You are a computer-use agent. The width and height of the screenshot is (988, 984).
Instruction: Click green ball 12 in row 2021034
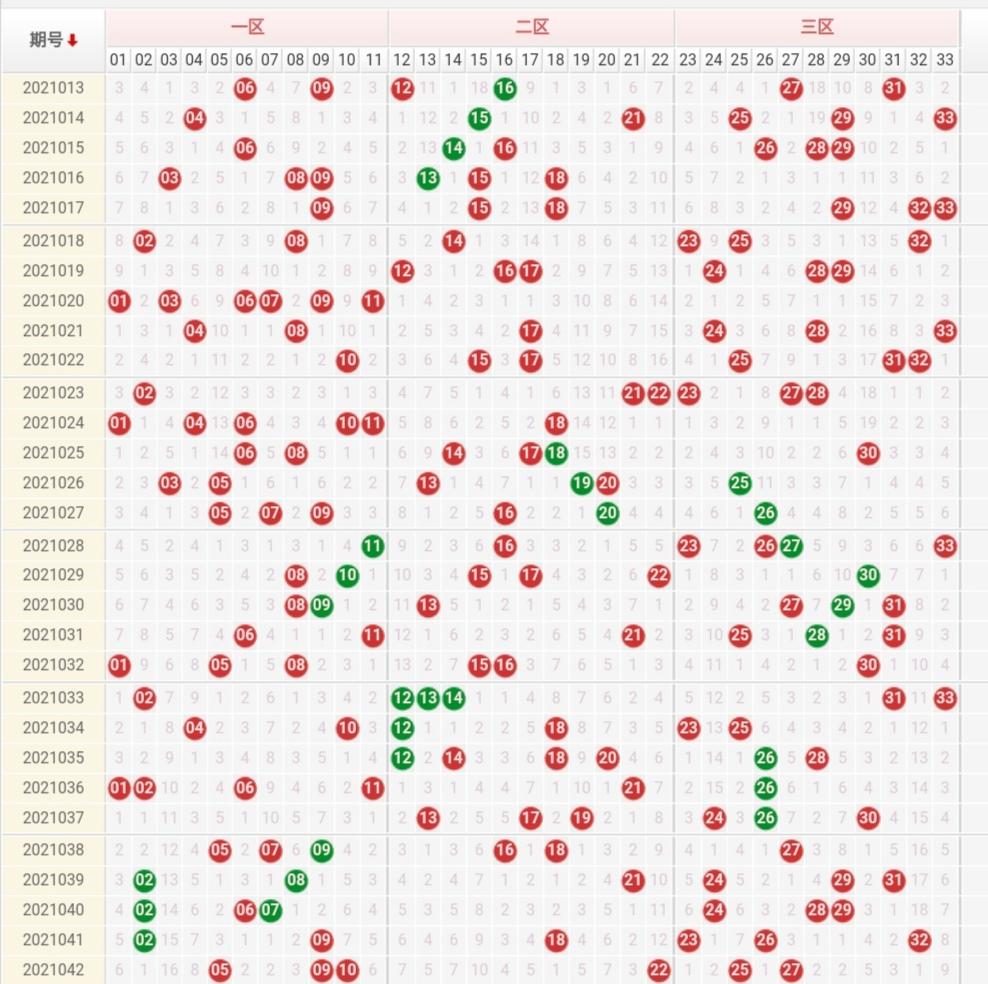pyautogui.click(x=402, y=728)
